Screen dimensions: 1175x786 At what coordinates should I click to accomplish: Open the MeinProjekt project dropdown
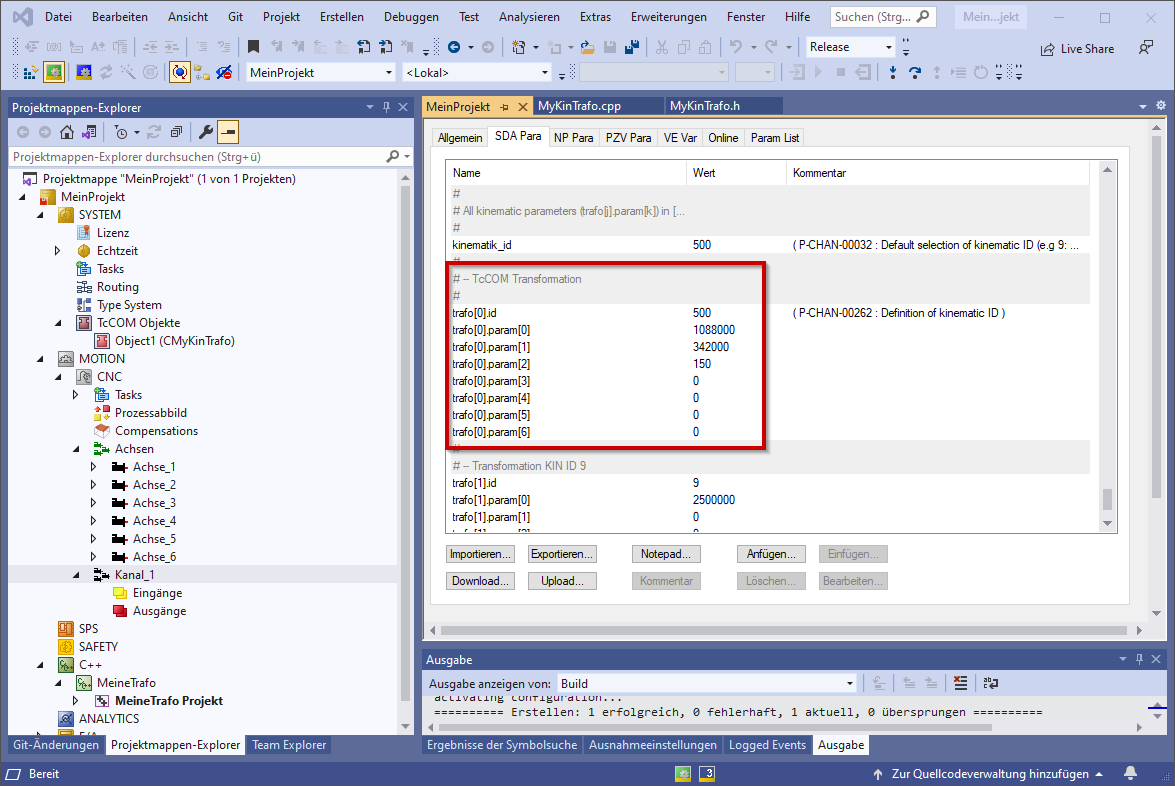(388, 73)
